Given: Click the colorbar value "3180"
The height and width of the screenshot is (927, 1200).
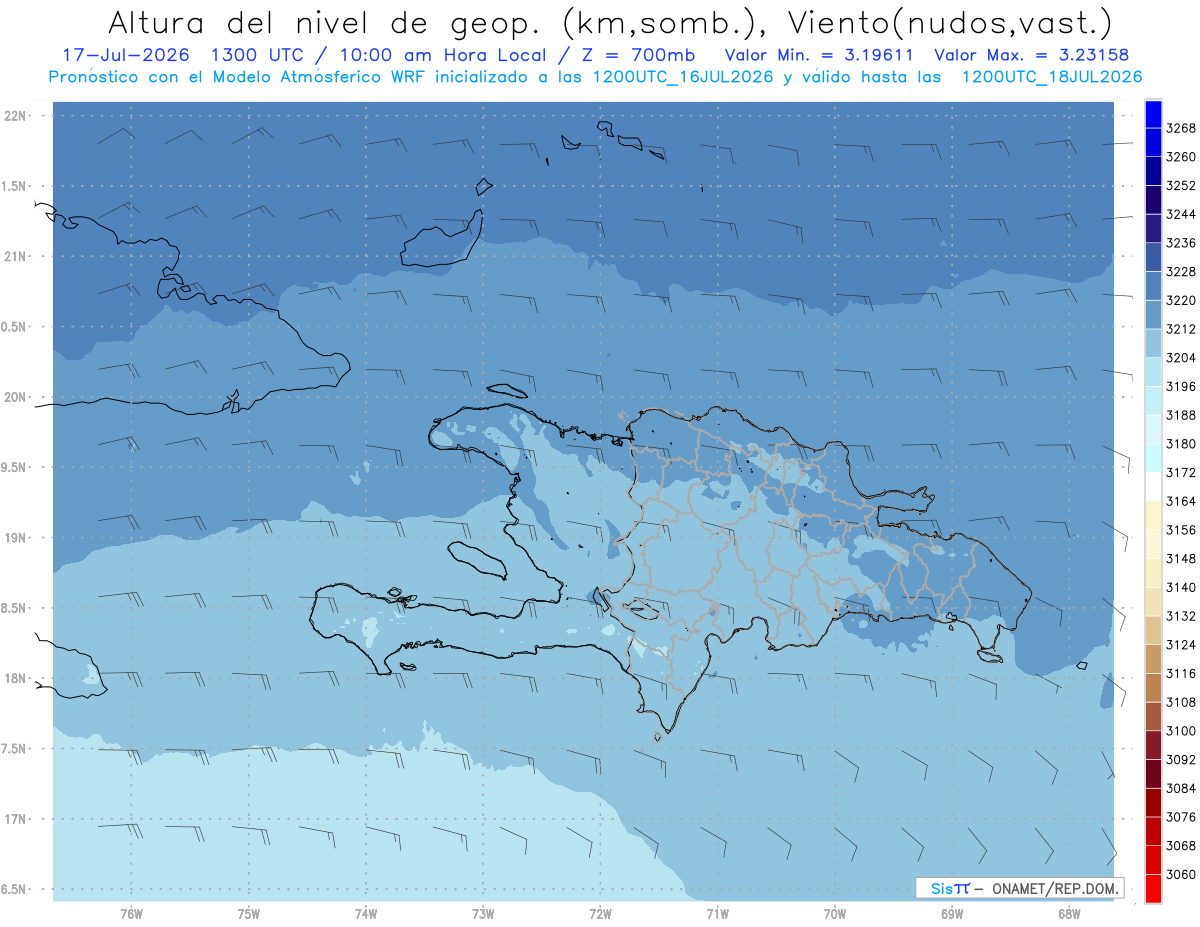Looking at the screenshot, I should (1181, 444).
